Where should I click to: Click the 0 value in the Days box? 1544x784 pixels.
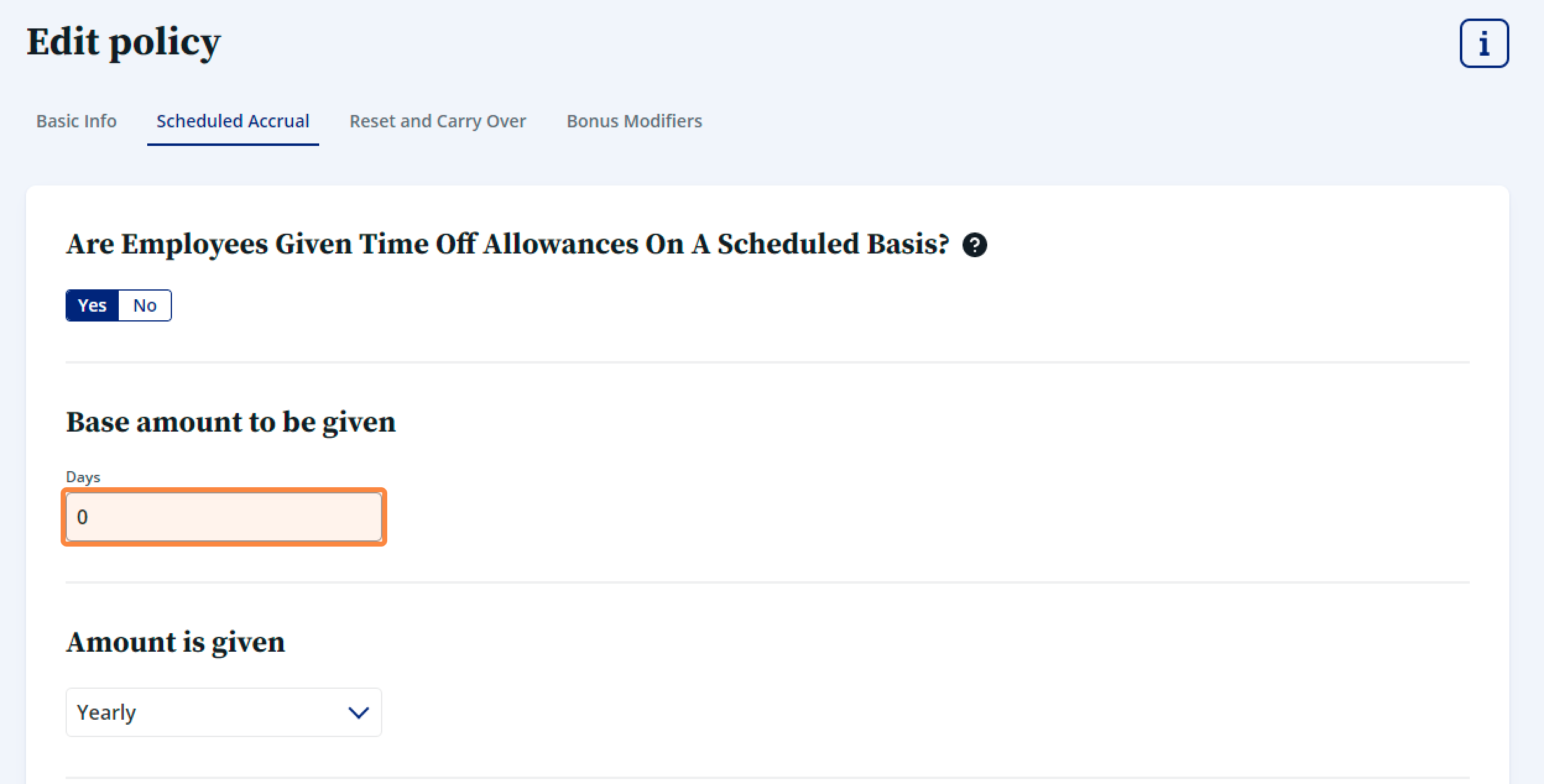coord(82,517)
